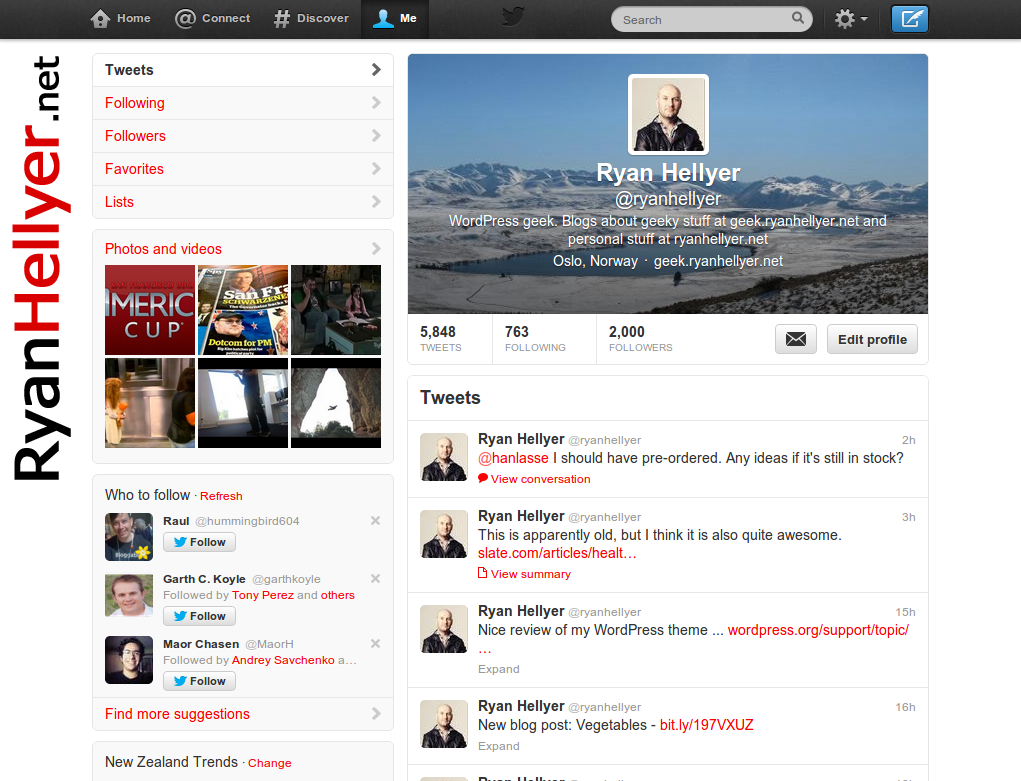Click the Twitter bird logo in top bar

(513, 16)
